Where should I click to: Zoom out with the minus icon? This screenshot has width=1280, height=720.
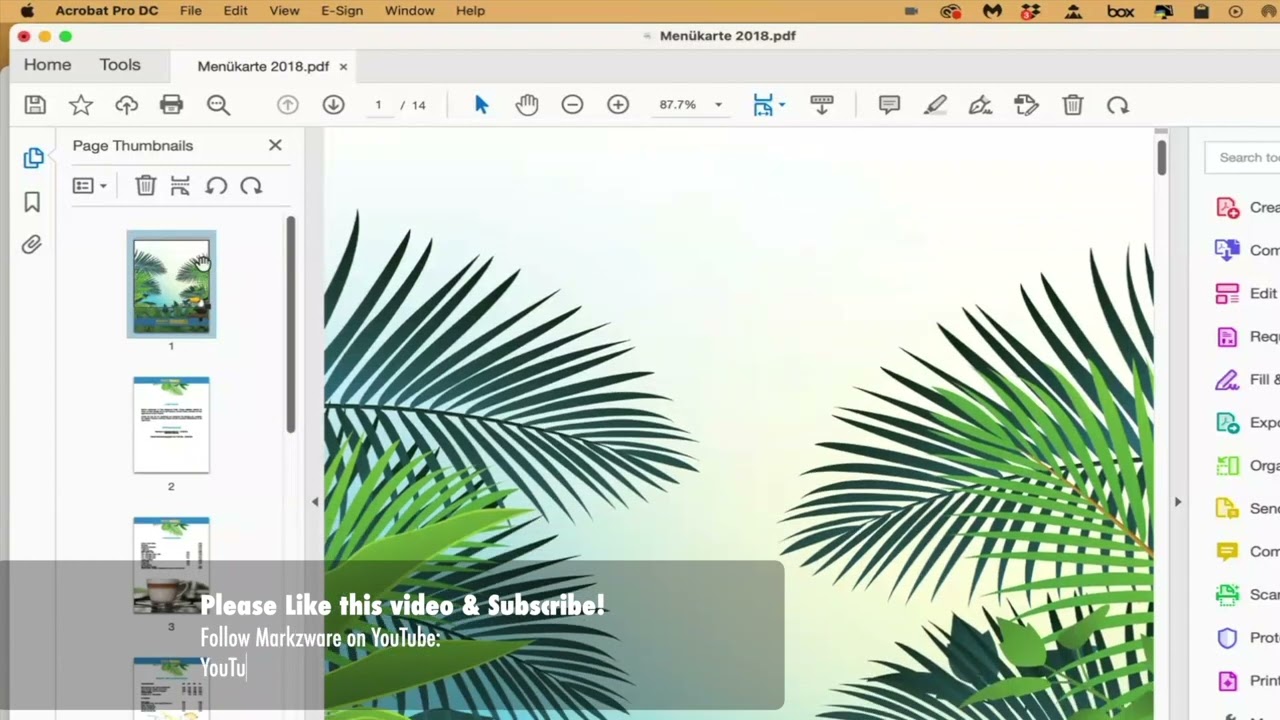[x=572, y=105]
